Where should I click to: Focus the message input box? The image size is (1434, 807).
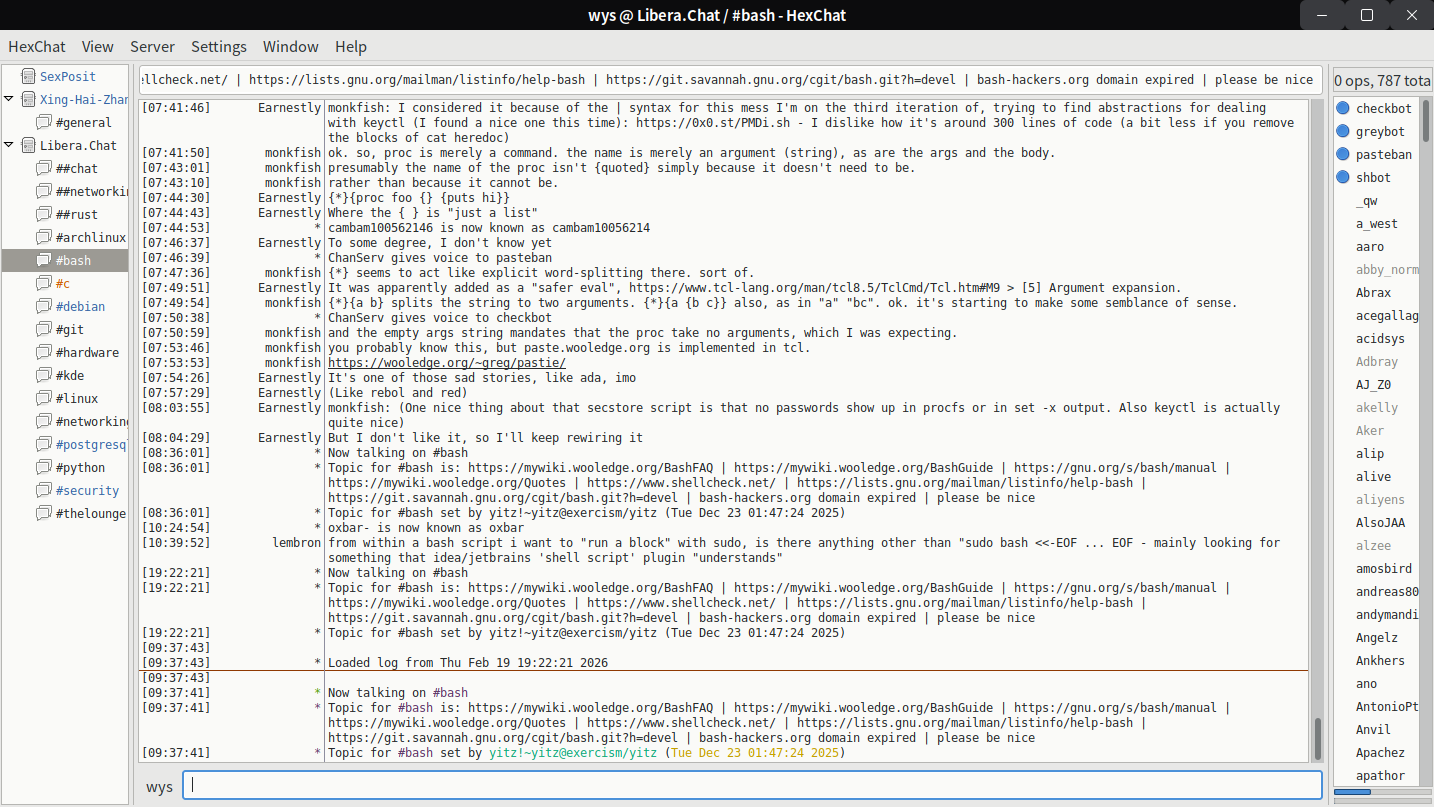coord(751,786)
